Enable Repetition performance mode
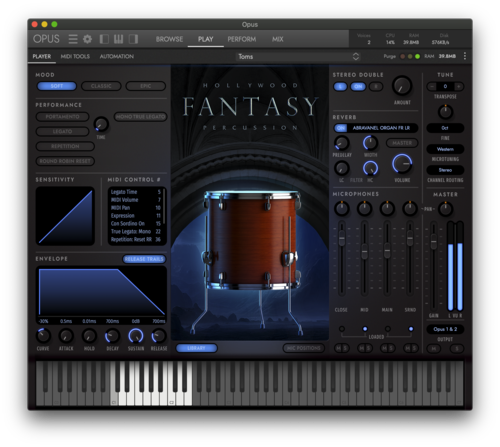The height and width of the screenshot is (447, 500). coord(65,146)
